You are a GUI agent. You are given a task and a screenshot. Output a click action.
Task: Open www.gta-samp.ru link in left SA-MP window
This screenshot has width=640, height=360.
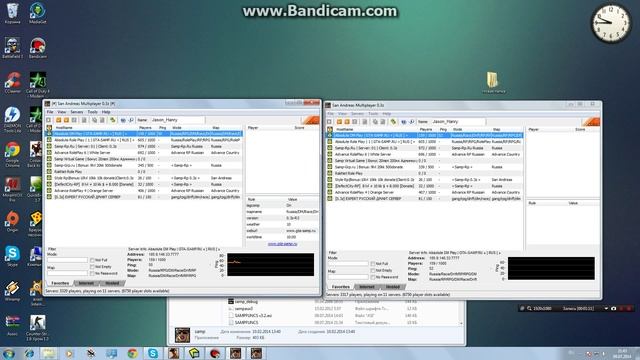[282, 244]
